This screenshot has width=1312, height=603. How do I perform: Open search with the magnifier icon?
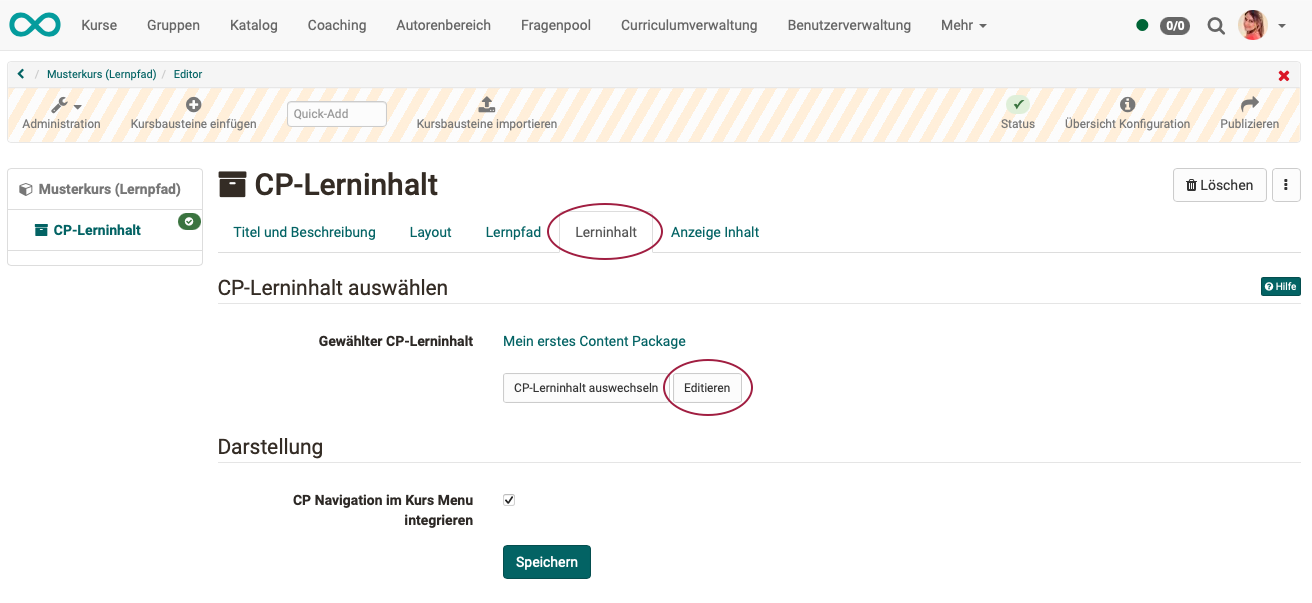pos(1215,25)
